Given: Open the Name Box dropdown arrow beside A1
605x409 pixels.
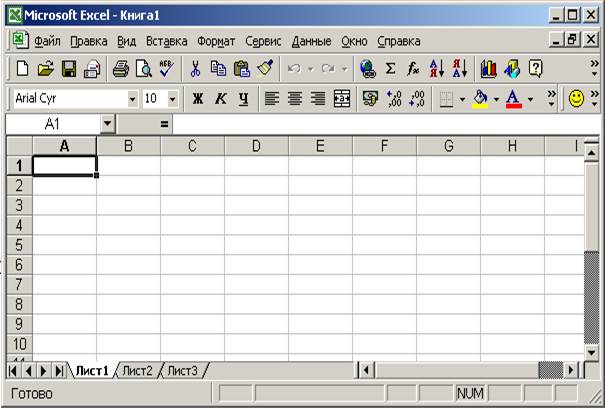Looking at the screenshot, I should [x=107, y=124].
